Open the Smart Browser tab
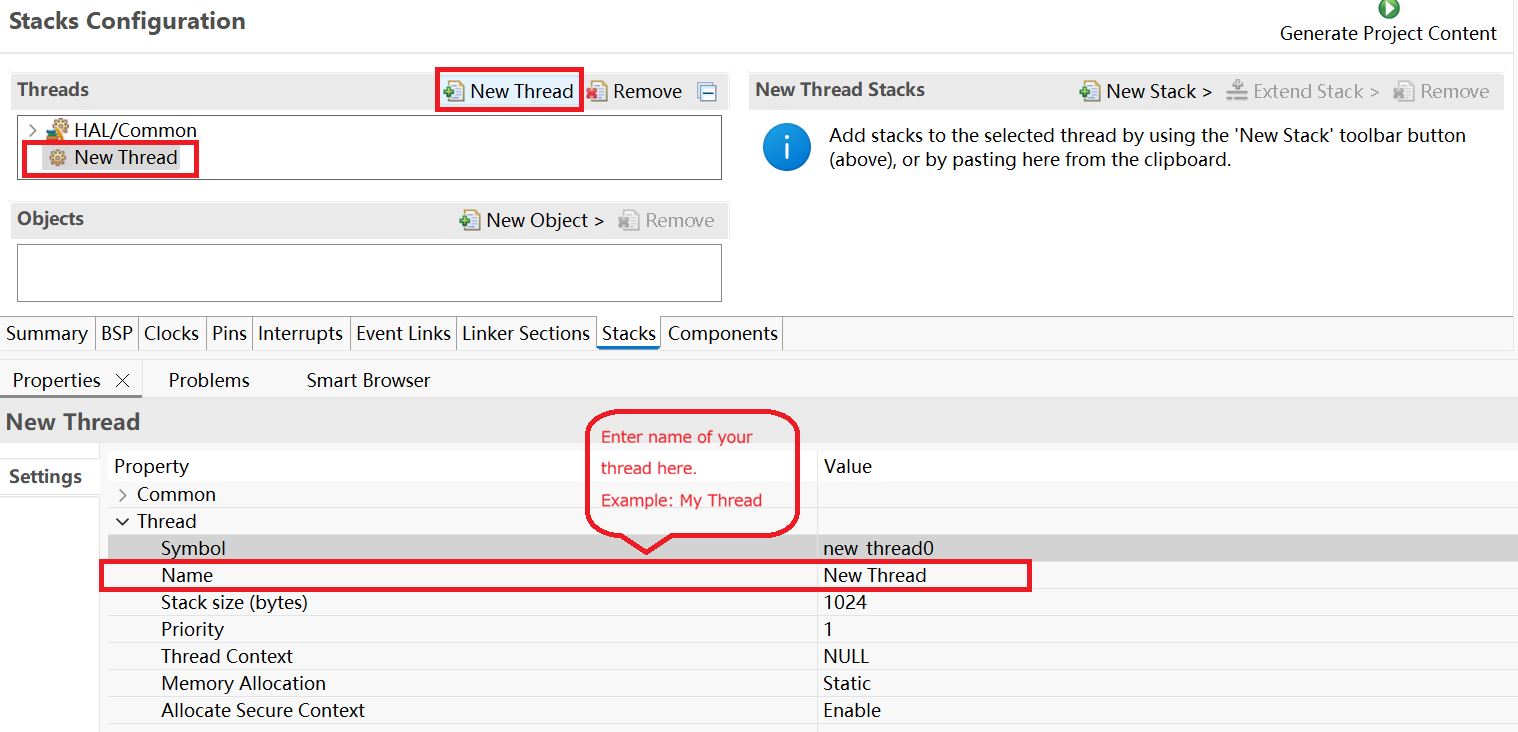Viewport: 1518px width, 732px height. (368, 380)
